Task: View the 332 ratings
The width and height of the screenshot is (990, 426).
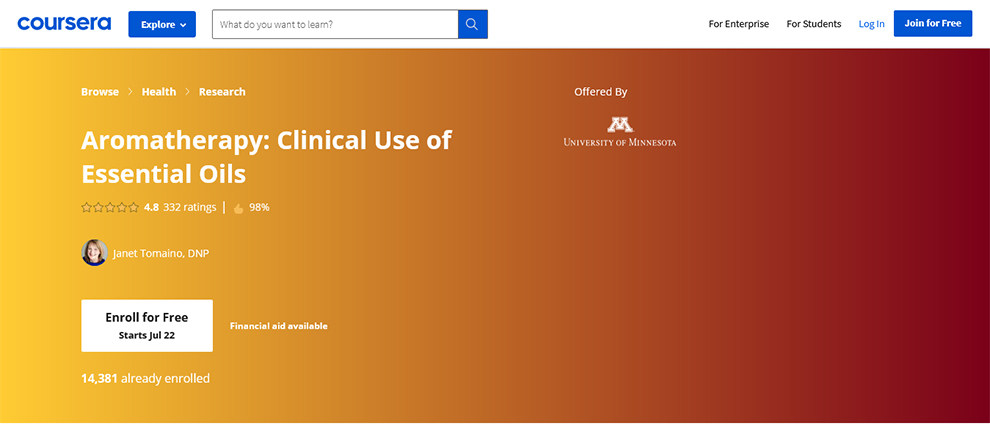Action: [190, 208]
